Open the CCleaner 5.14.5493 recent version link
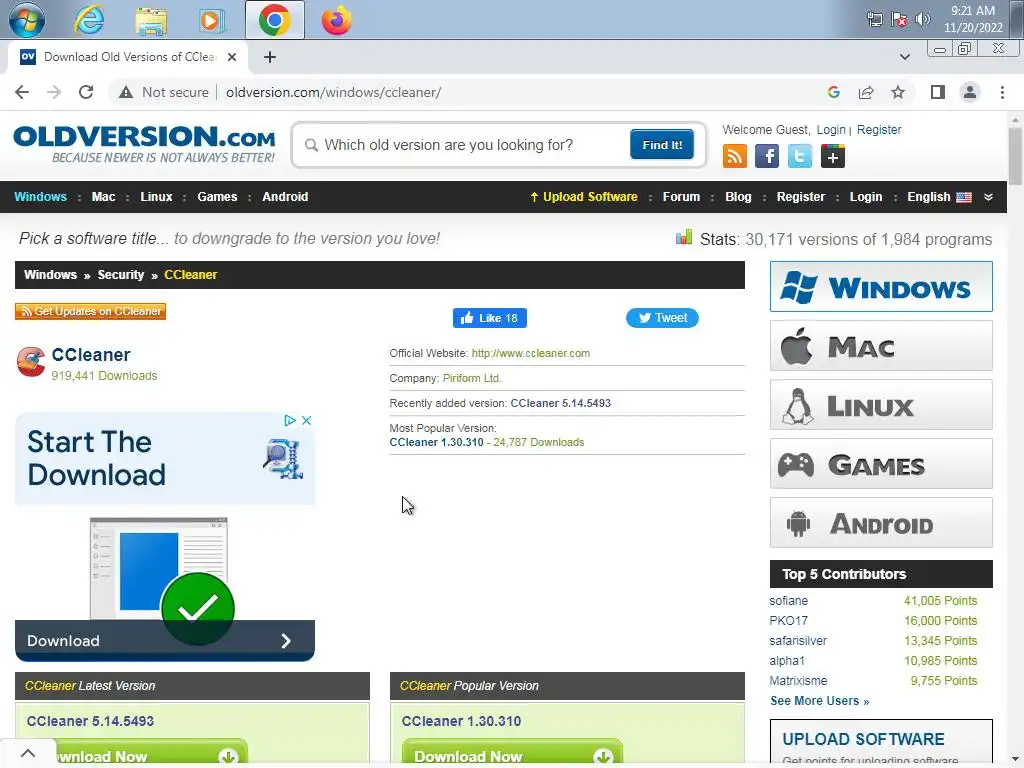Screen dimensions: 1024x768 click(560, 404)
